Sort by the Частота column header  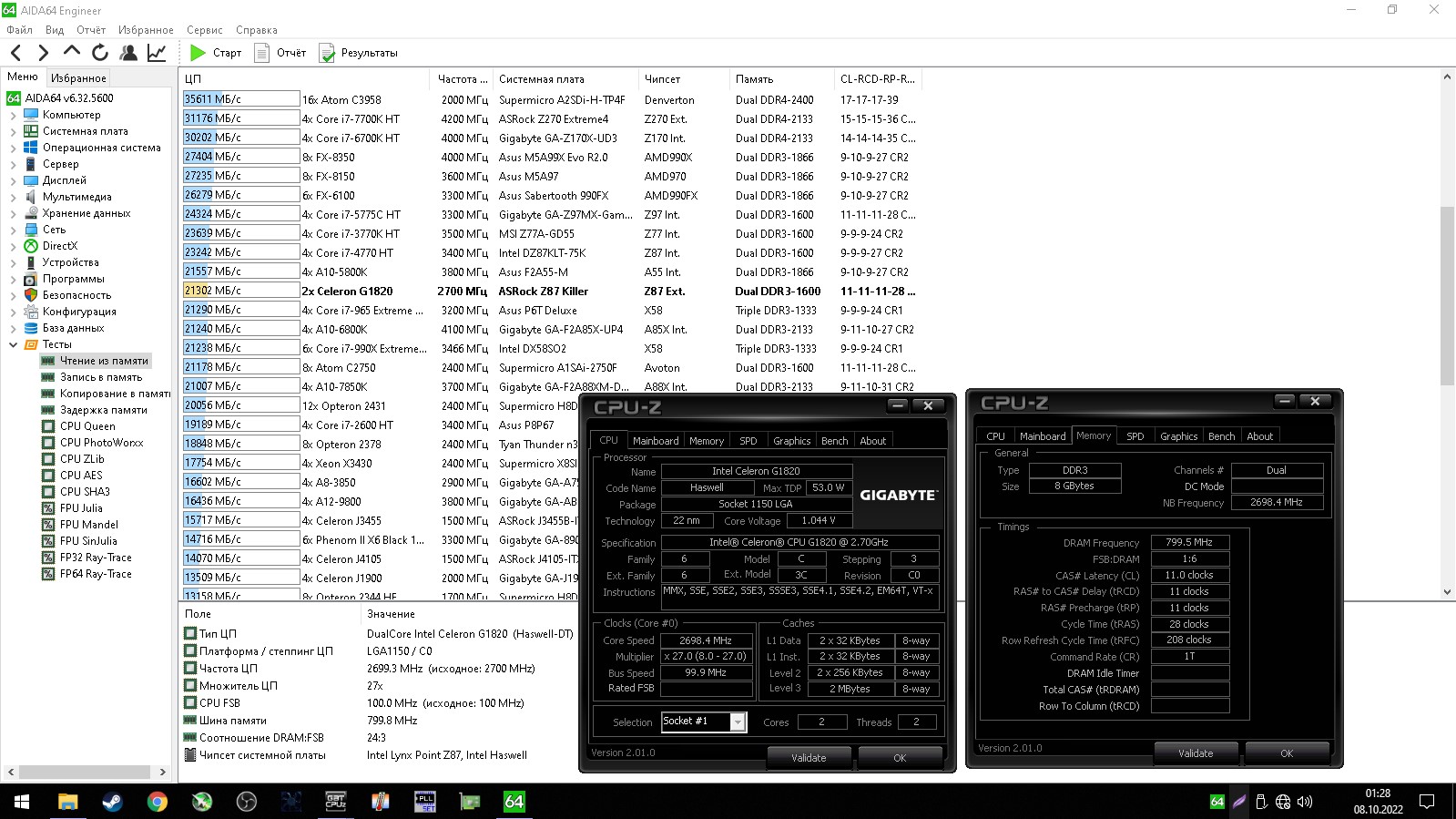(460, 79)
